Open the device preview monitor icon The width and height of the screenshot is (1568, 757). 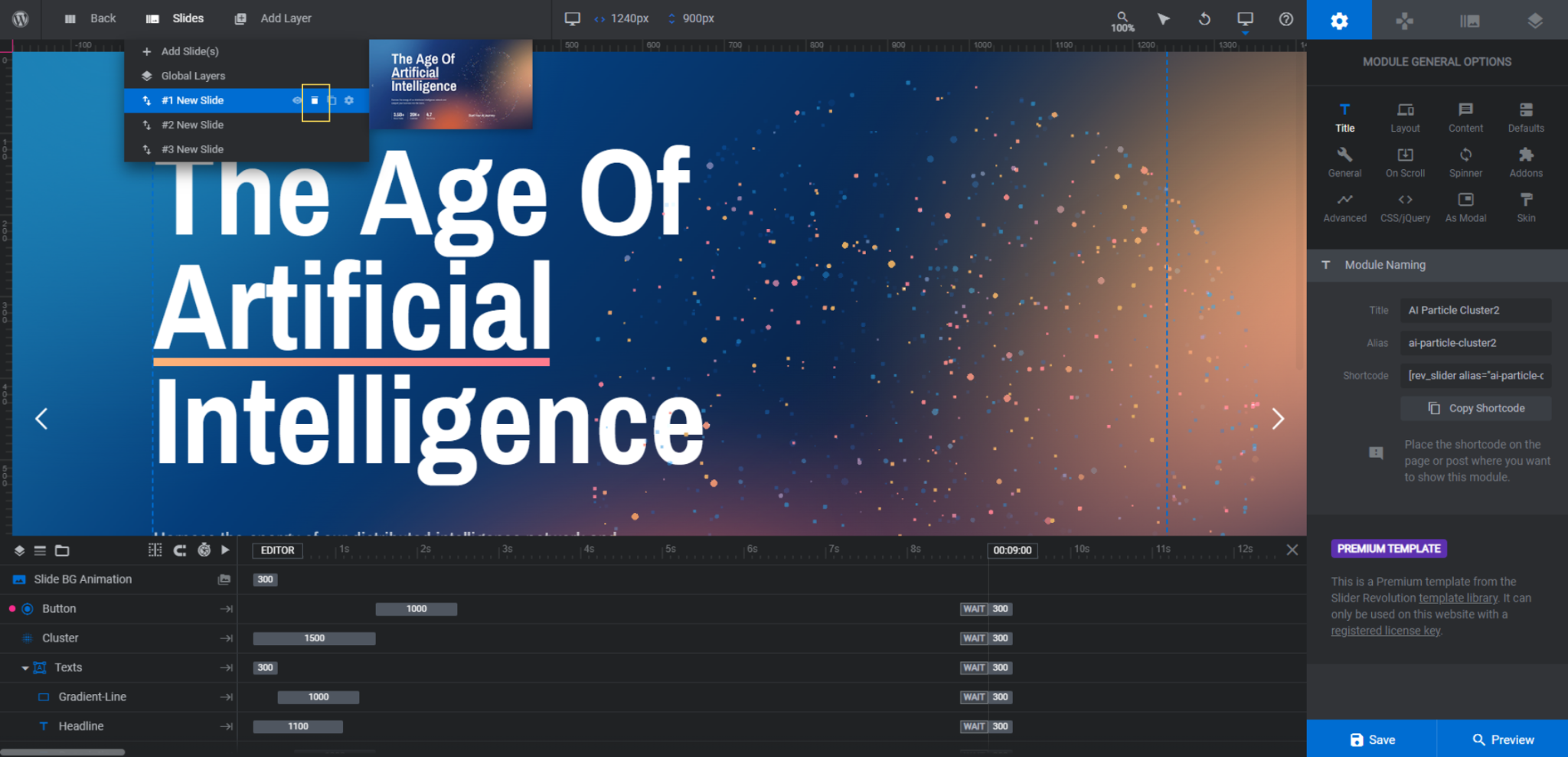pyautogui.click(x=1246, y=20)
